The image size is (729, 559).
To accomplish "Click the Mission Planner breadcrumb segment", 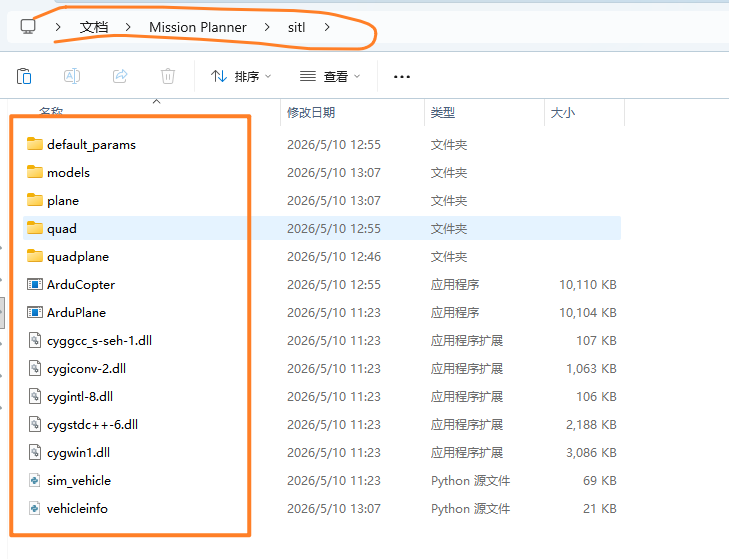I will tap(198, 27).
